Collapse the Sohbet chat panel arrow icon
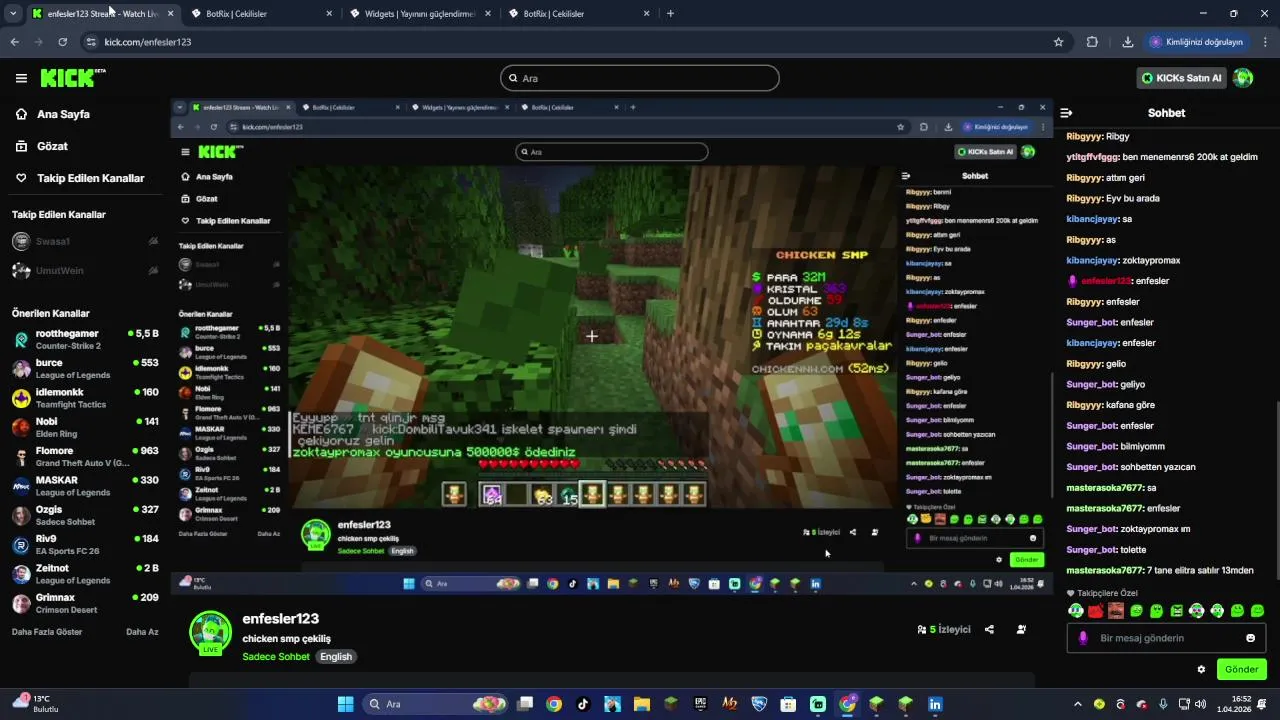Viewport: 1280px width, 720px height. [1066, 113]
